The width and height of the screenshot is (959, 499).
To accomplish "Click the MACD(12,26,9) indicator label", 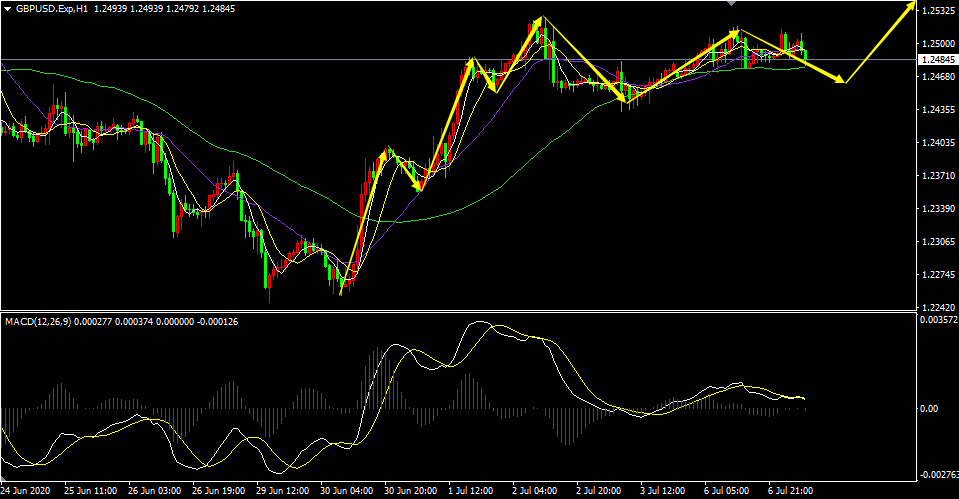I will [38, 322].
